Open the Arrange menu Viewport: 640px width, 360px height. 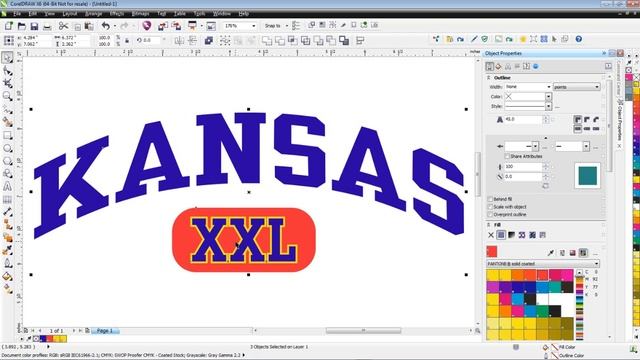click(93, 14)
